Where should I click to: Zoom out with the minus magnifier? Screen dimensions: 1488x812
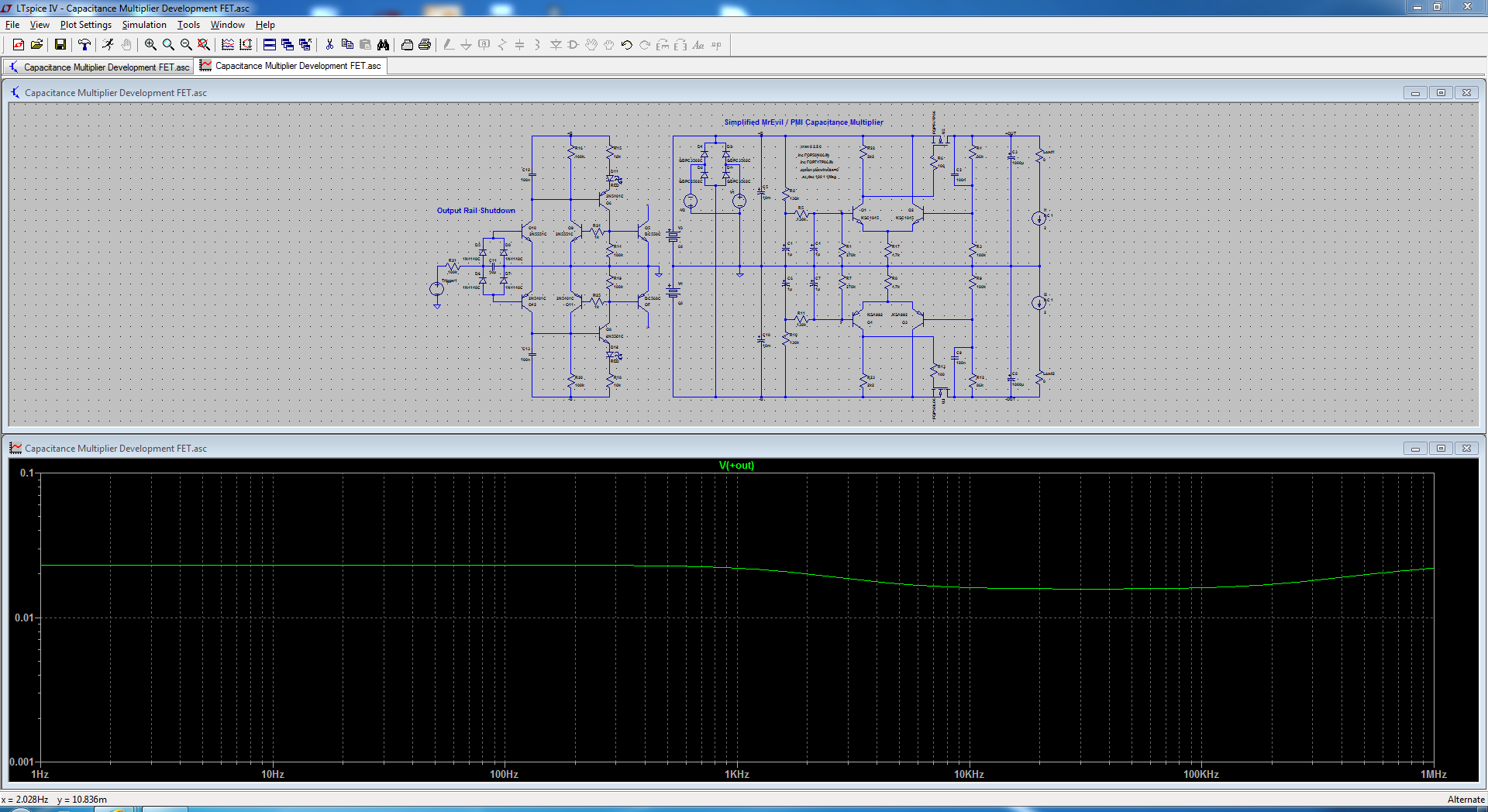click(186, 45)
